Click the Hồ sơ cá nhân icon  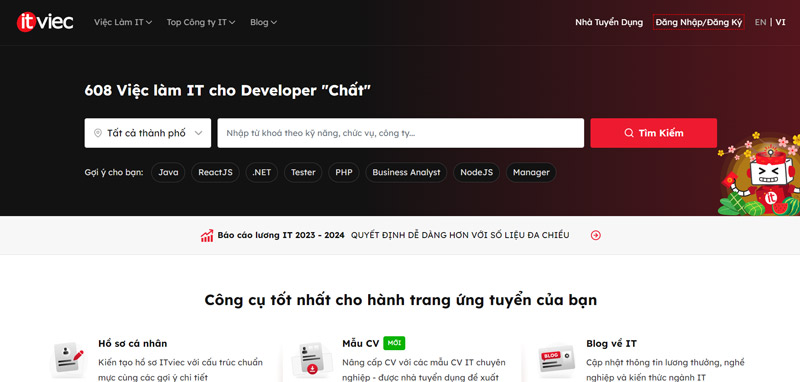(67, 359)
